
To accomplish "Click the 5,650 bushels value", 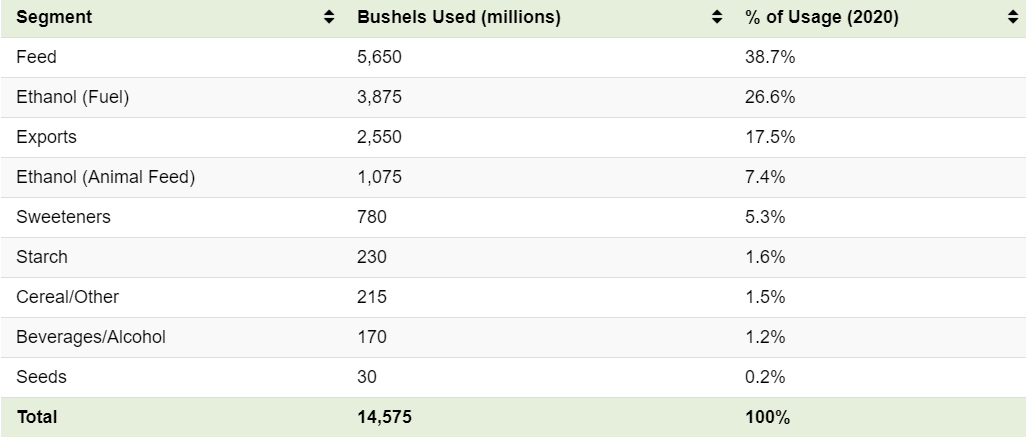I will point(380,58).
